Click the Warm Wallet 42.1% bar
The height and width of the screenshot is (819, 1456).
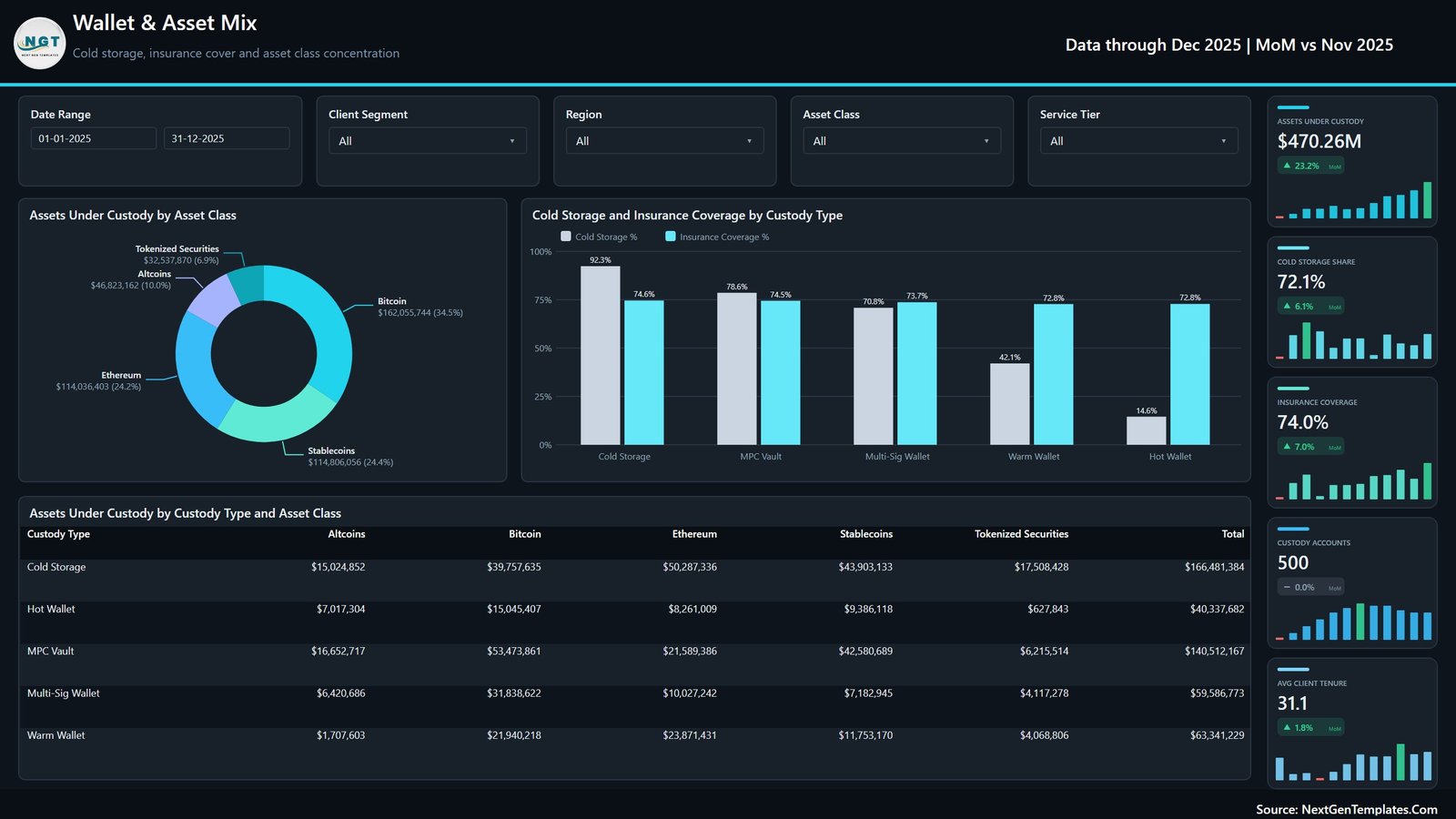click(x=1010, y=404)
